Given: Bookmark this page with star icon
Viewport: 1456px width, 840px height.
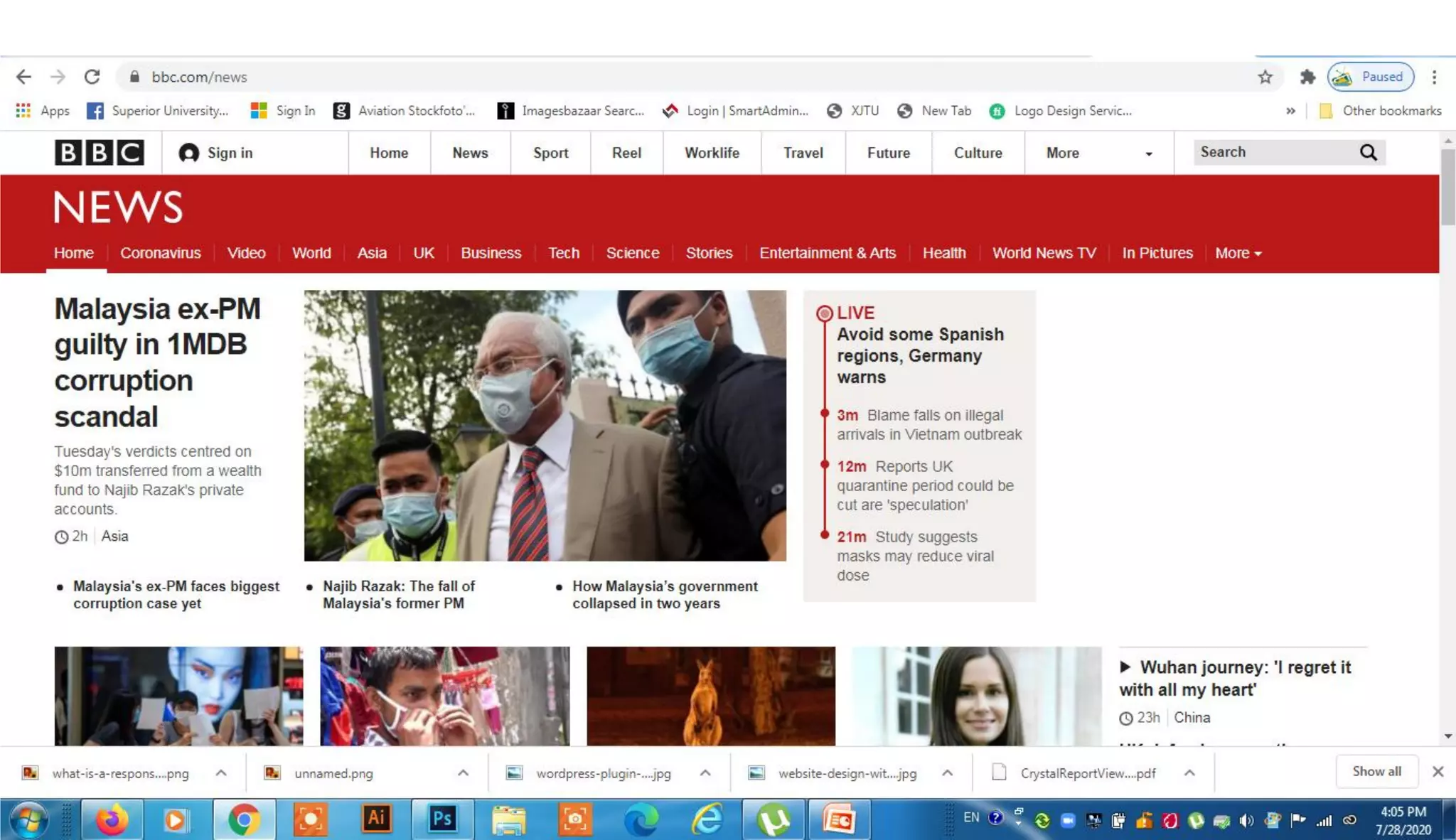Looking at the screenshot, I should coord(1265,77).
